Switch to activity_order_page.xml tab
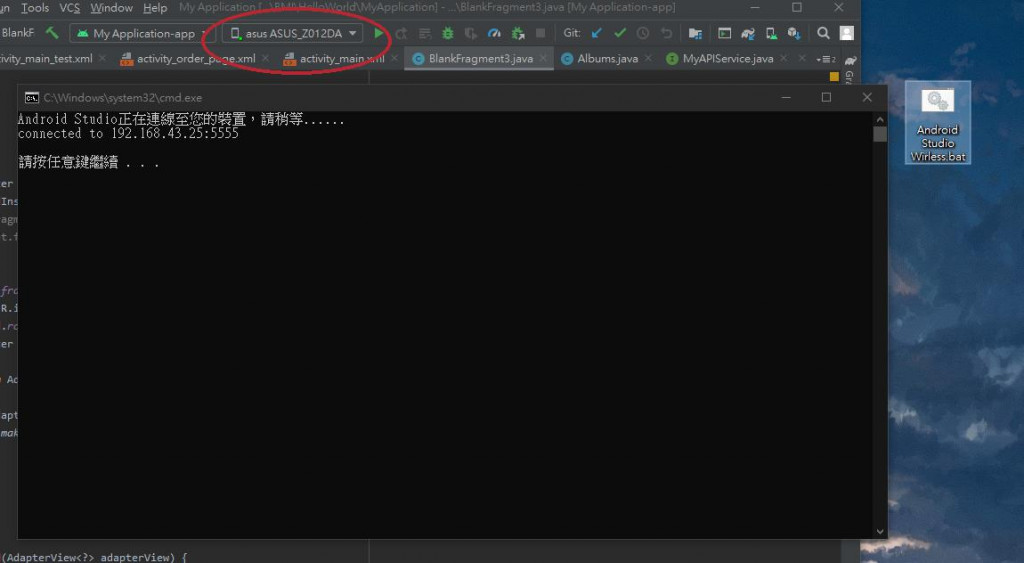The width and height of the screenshot is (1024, 563). coord(195,59)
